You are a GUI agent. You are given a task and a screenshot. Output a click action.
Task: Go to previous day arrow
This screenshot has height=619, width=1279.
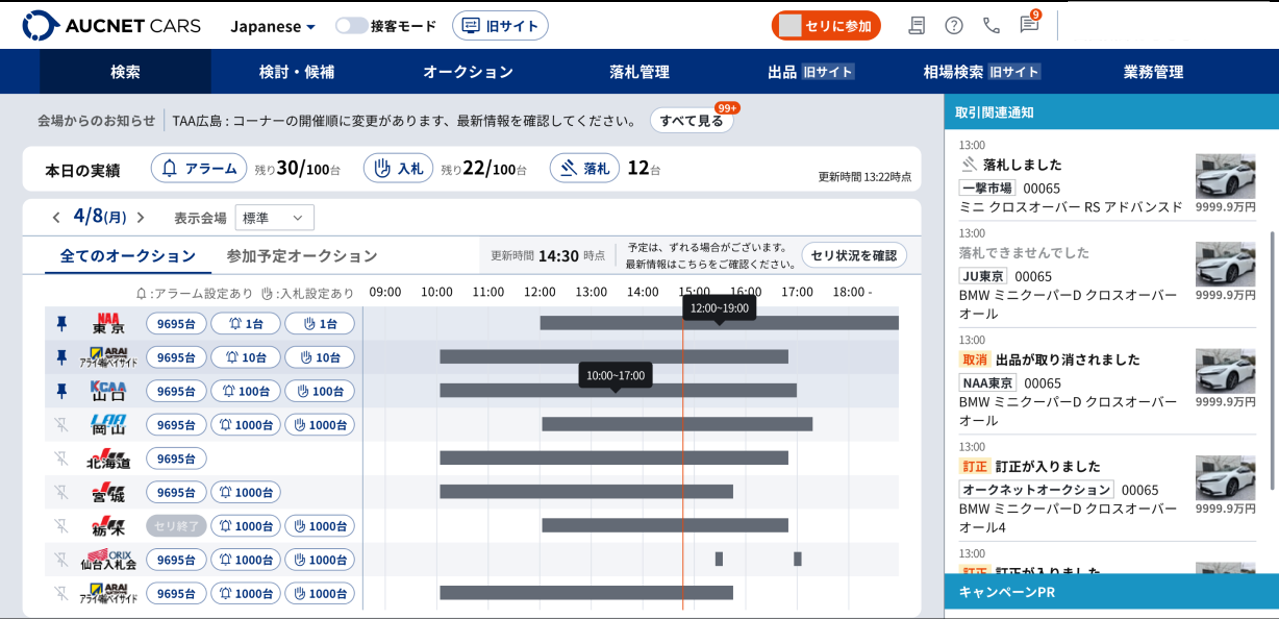coord(56,217)
